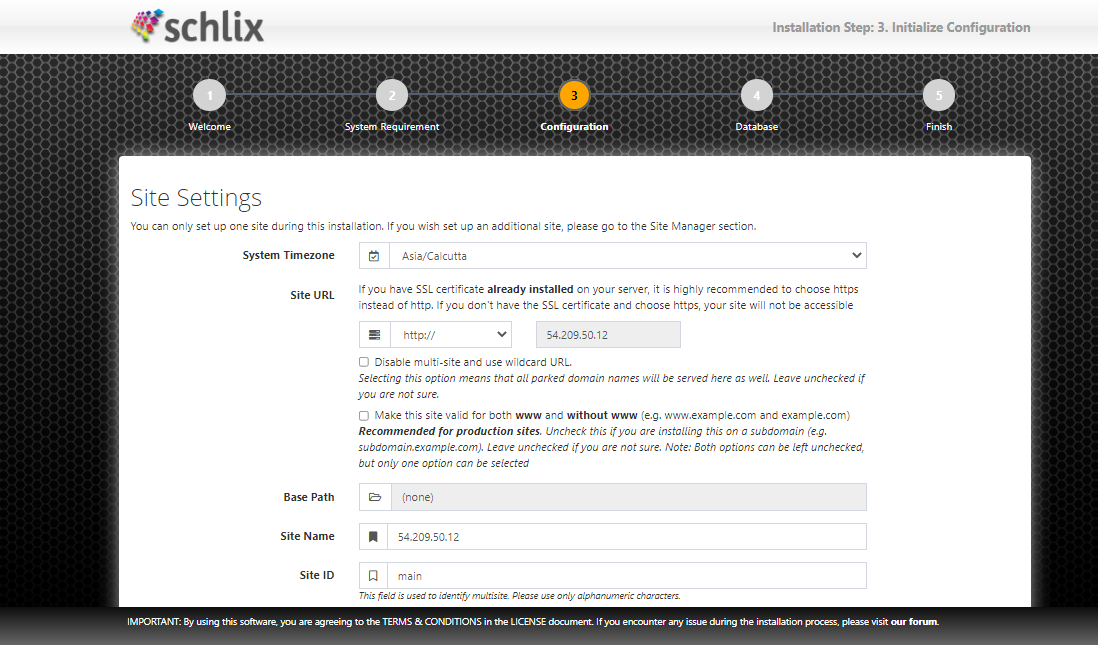Jump to step 5 Finish circle
The height and width of the screenshot is (645, 1098).
coord(939,95)
